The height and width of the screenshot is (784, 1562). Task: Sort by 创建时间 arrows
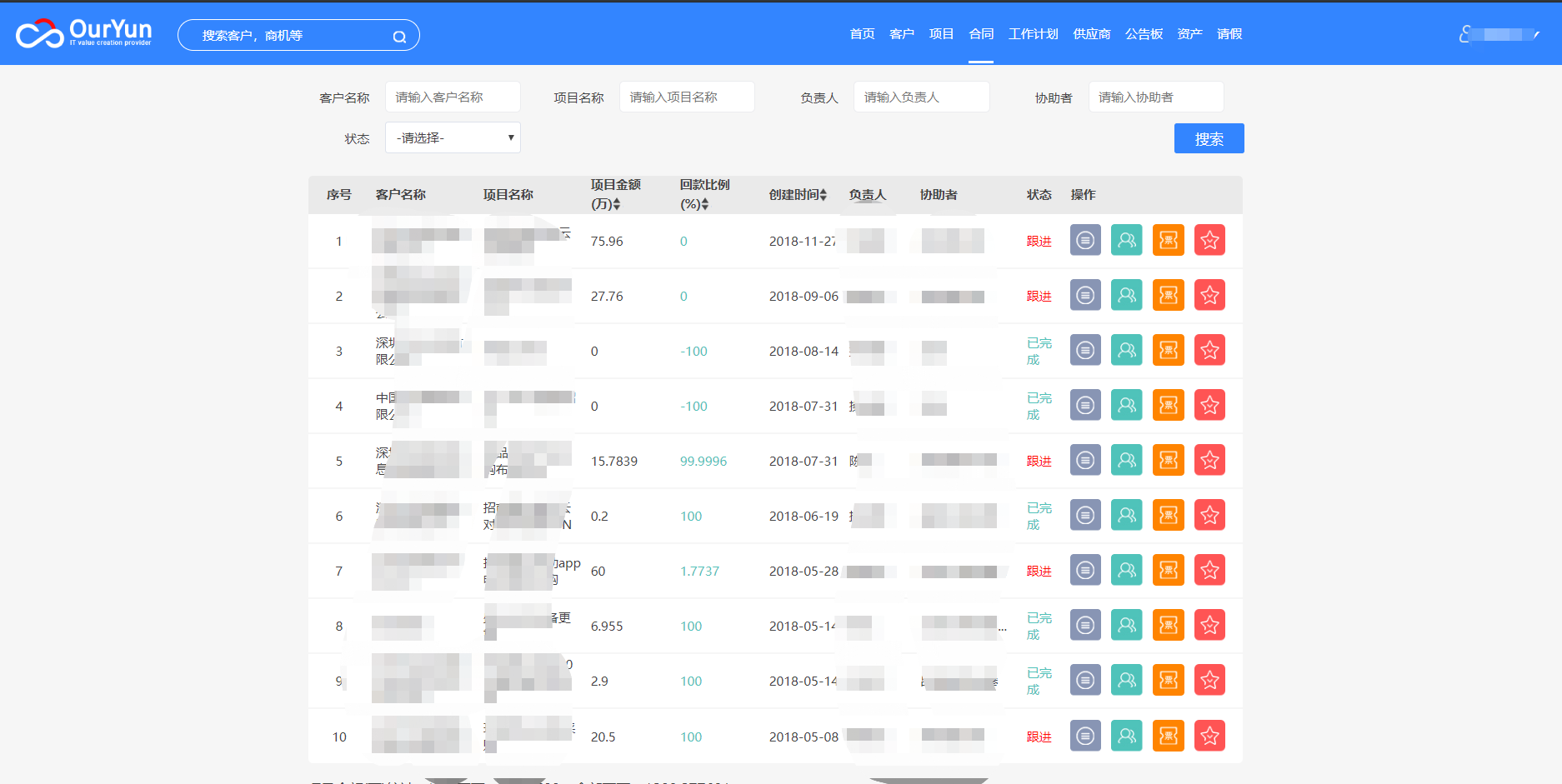(824, 194)
